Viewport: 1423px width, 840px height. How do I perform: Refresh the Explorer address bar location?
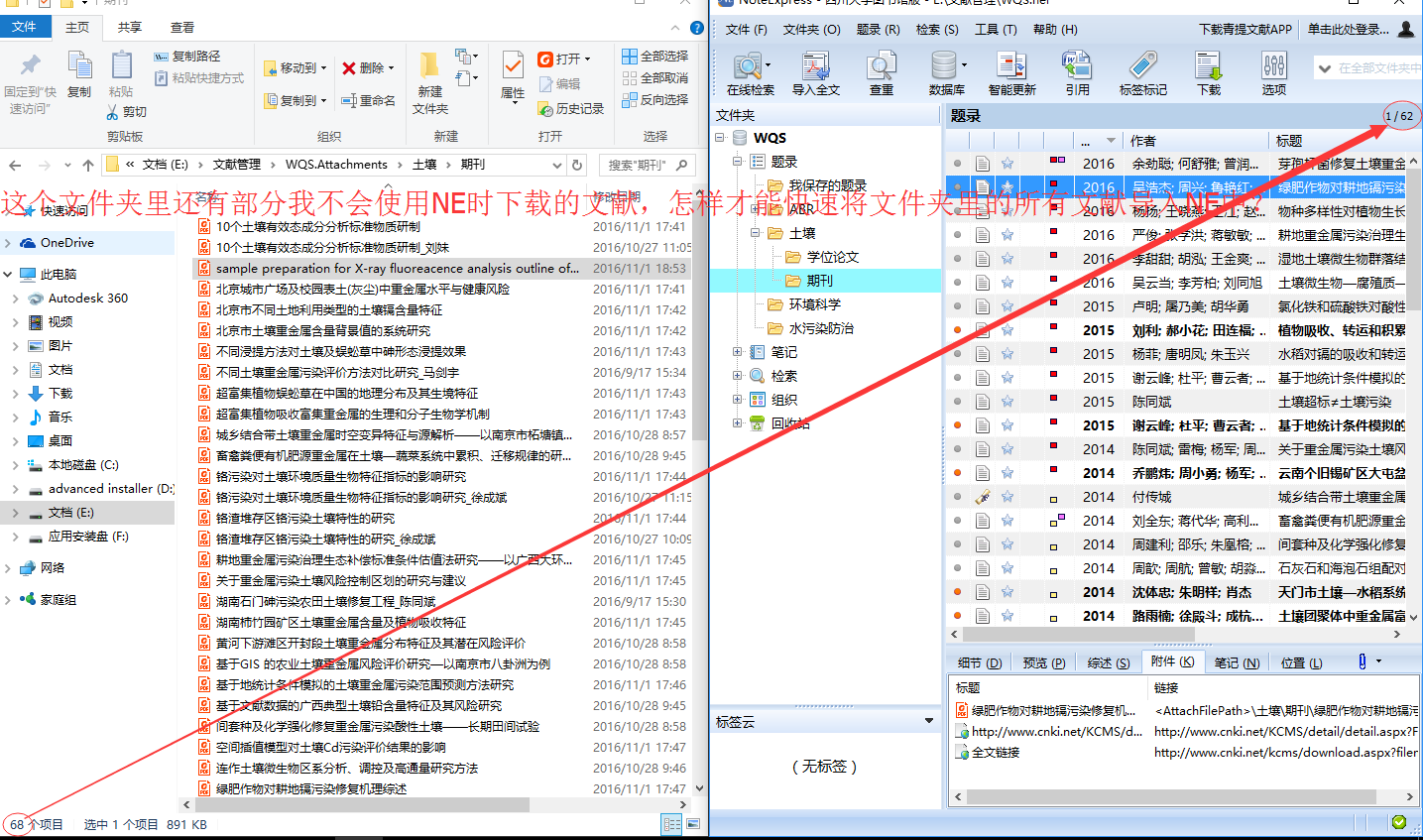[577, 165]
